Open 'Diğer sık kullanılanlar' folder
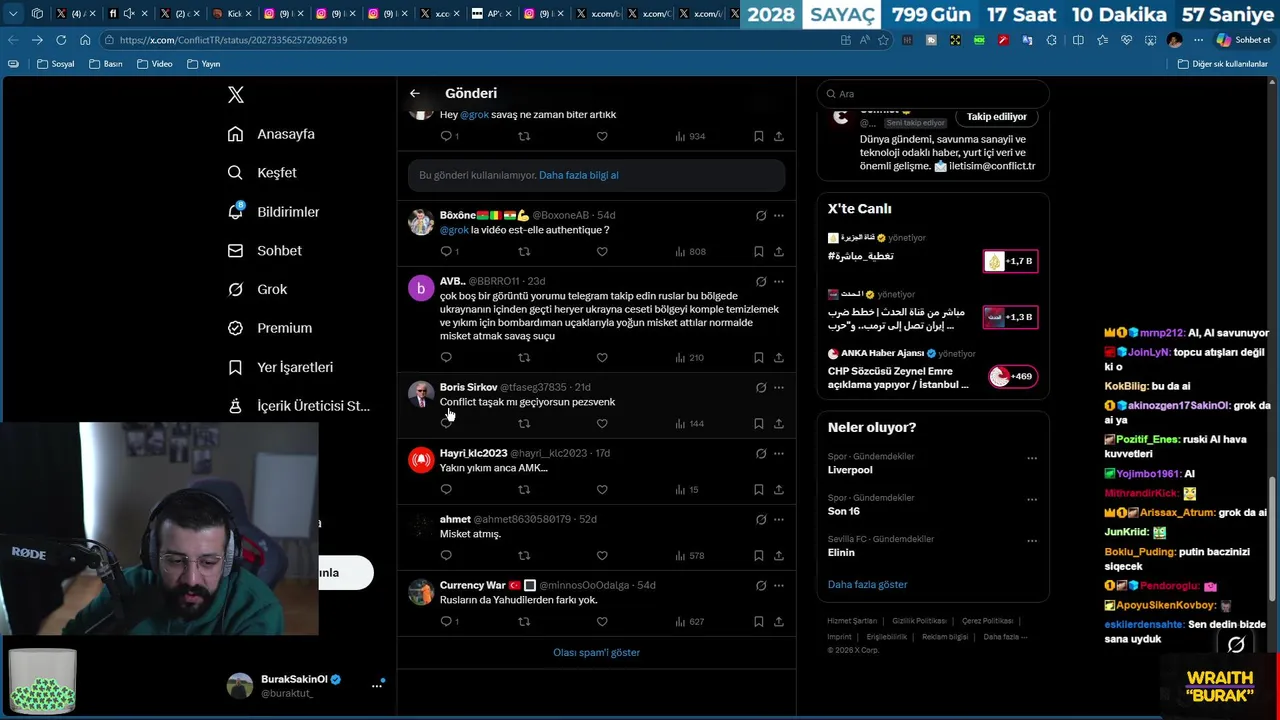This screenshot has width=1280, height=720. click(1222, 64)
